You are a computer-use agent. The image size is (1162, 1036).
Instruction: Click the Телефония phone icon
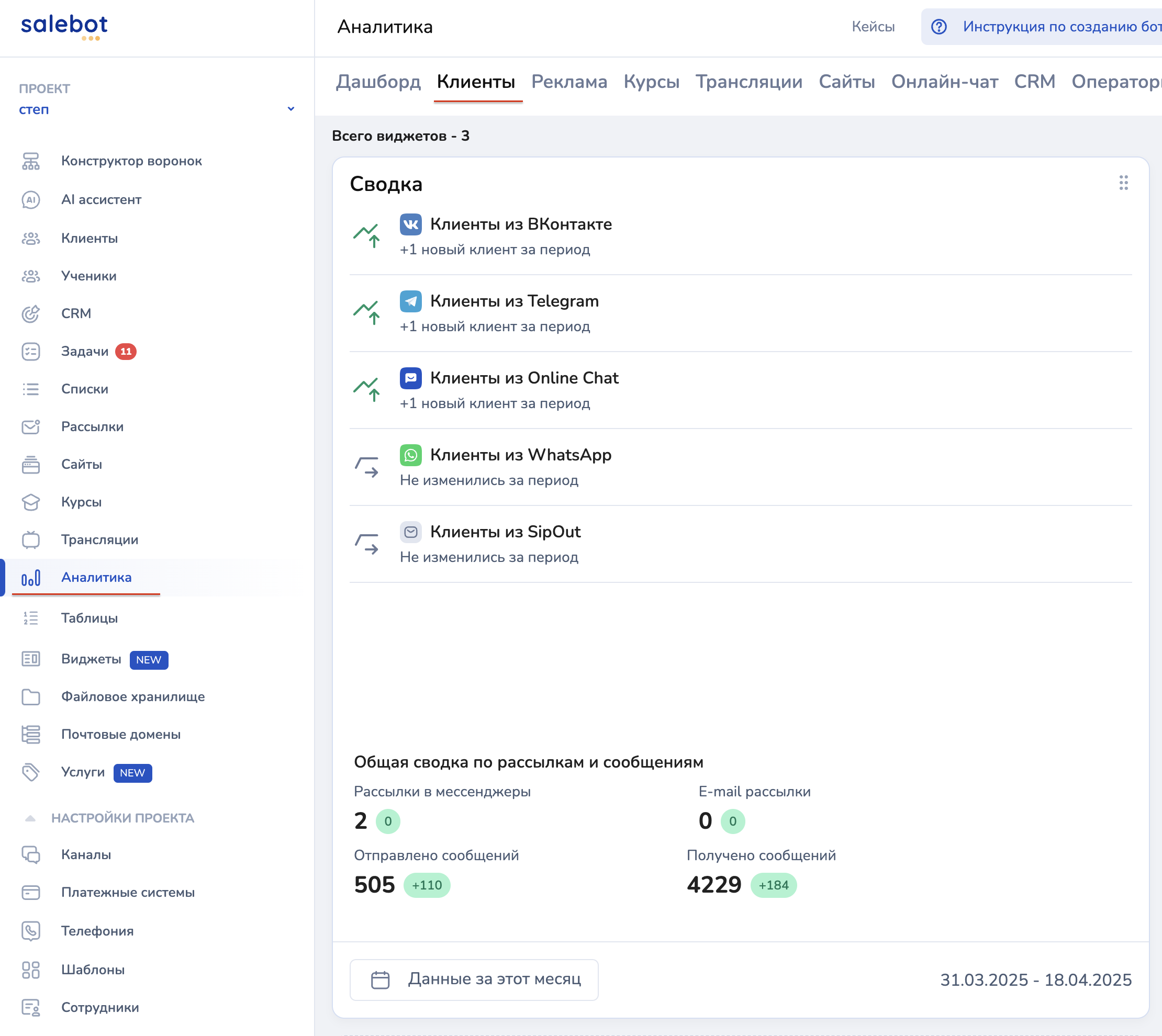[x=31, y=931]
